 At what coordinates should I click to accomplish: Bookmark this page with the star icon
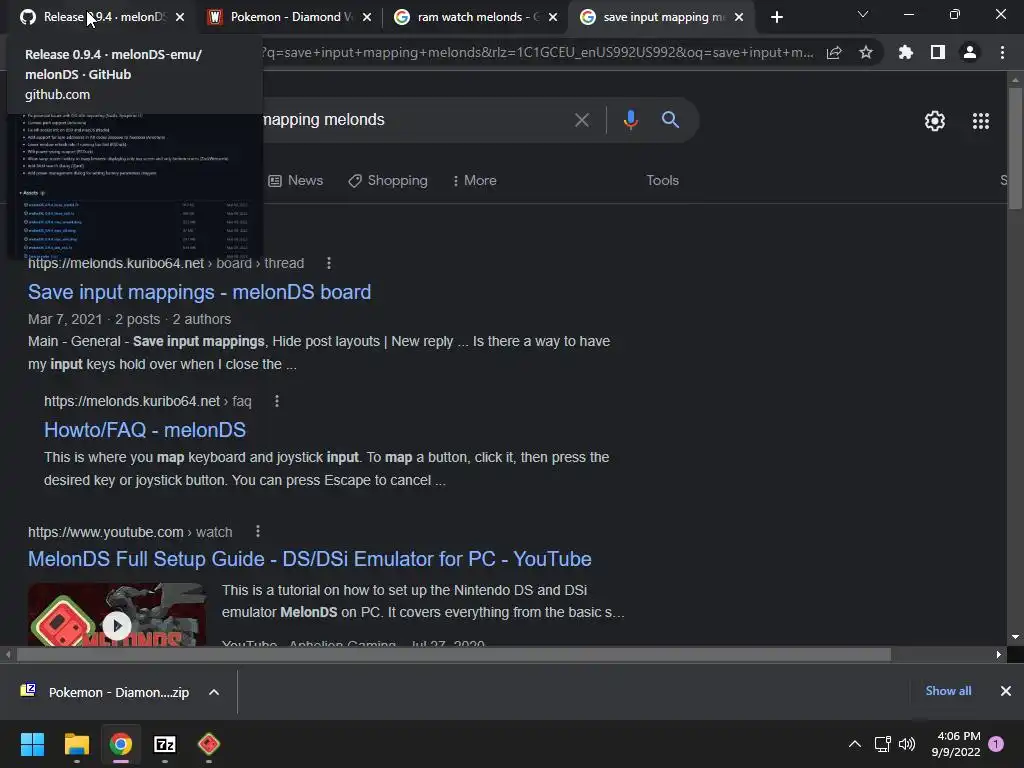coord(865,52)
